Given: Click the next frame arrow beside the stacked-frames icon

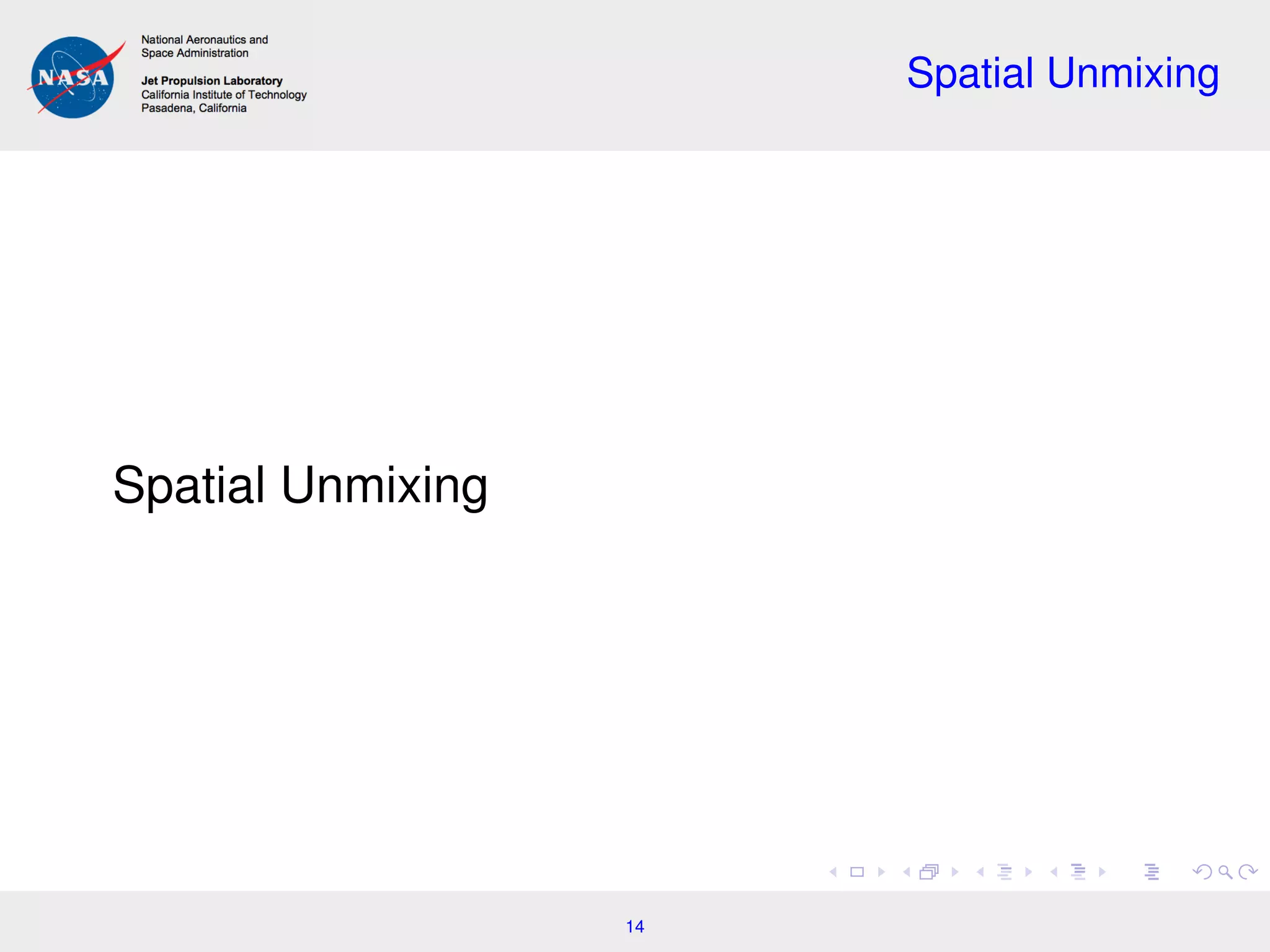Looking at the screenshot, I should pos(955,872).
